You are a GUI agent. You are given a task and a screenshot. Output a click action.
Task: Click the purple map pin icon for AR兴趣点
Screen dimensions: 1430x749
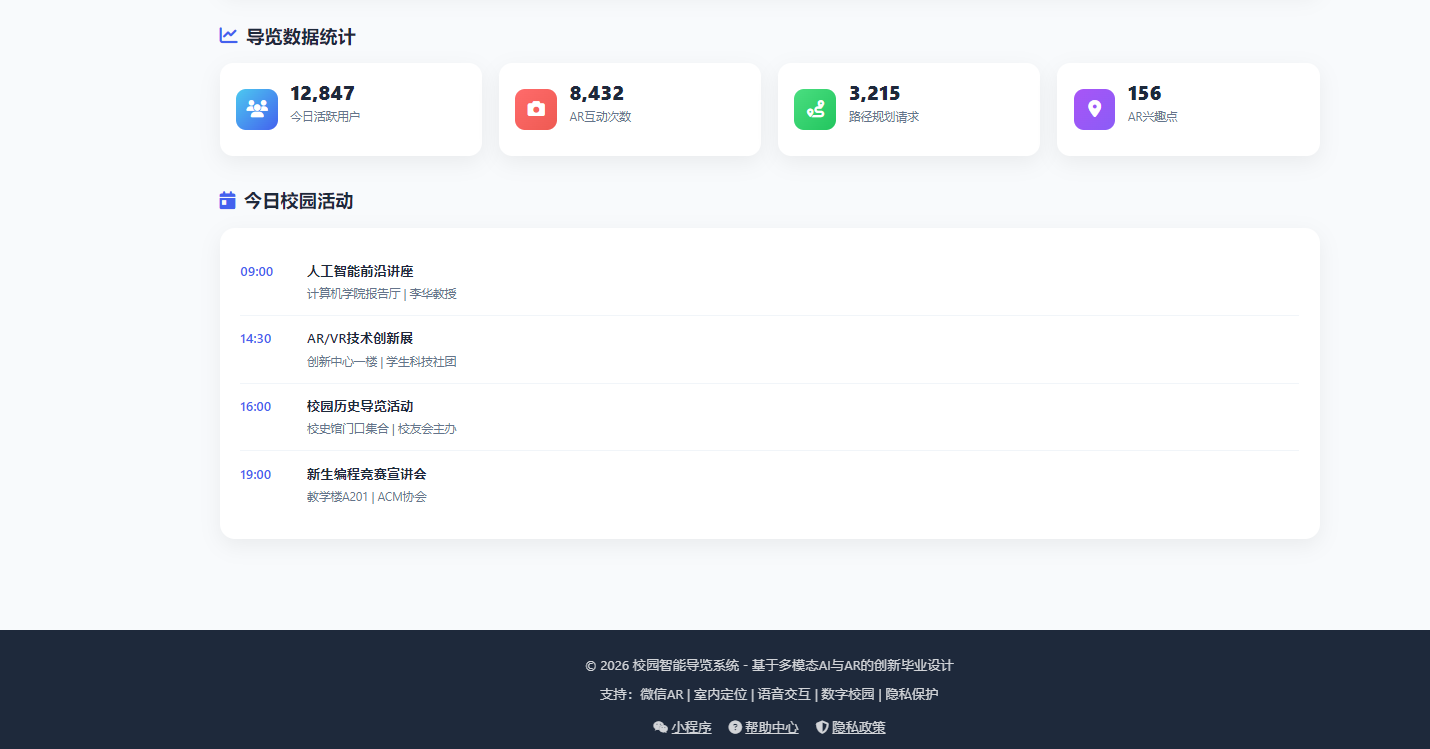coord(1093,109)
